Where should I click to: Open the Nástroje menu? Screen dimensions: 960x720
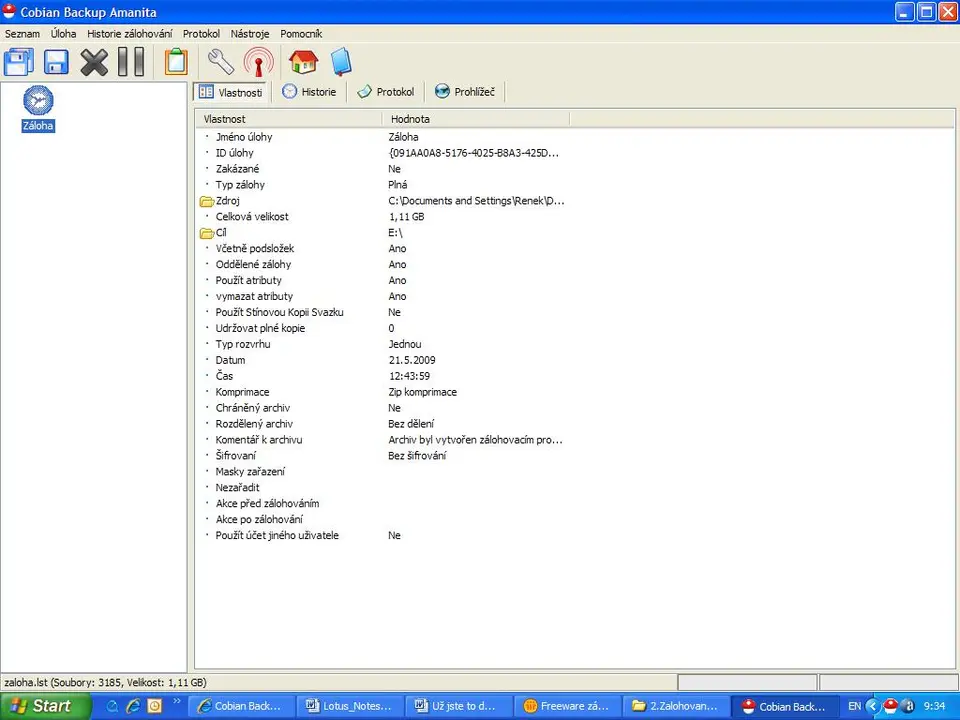point(250,34)
